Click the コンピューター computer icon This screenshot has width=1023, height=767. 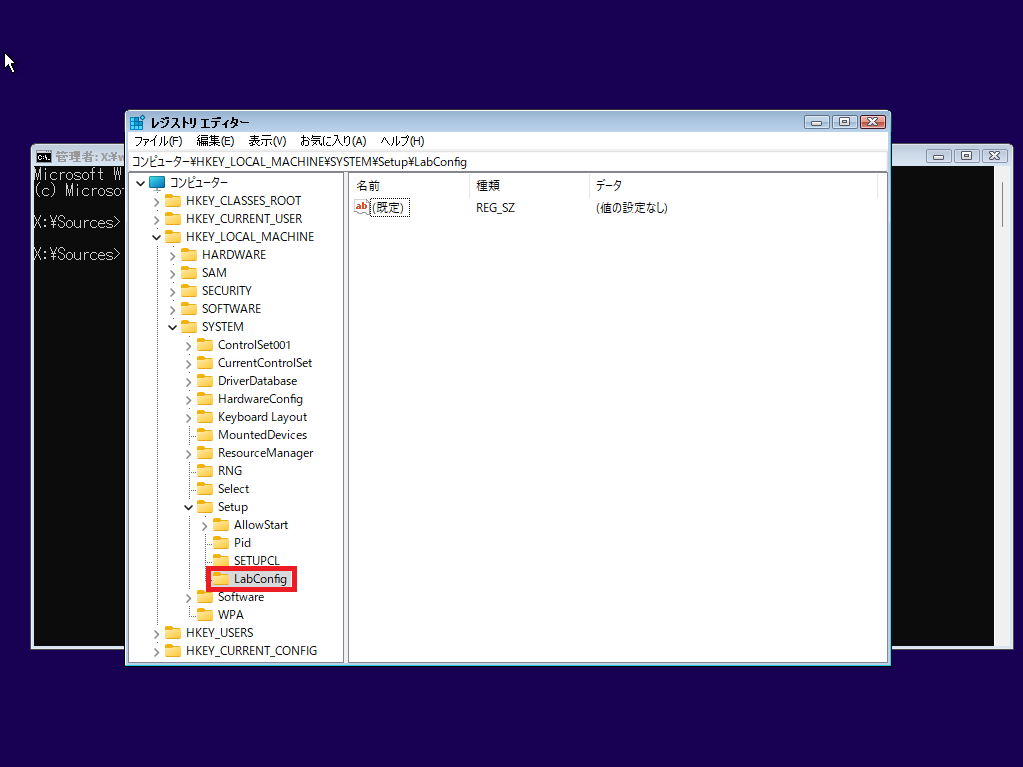157,183
